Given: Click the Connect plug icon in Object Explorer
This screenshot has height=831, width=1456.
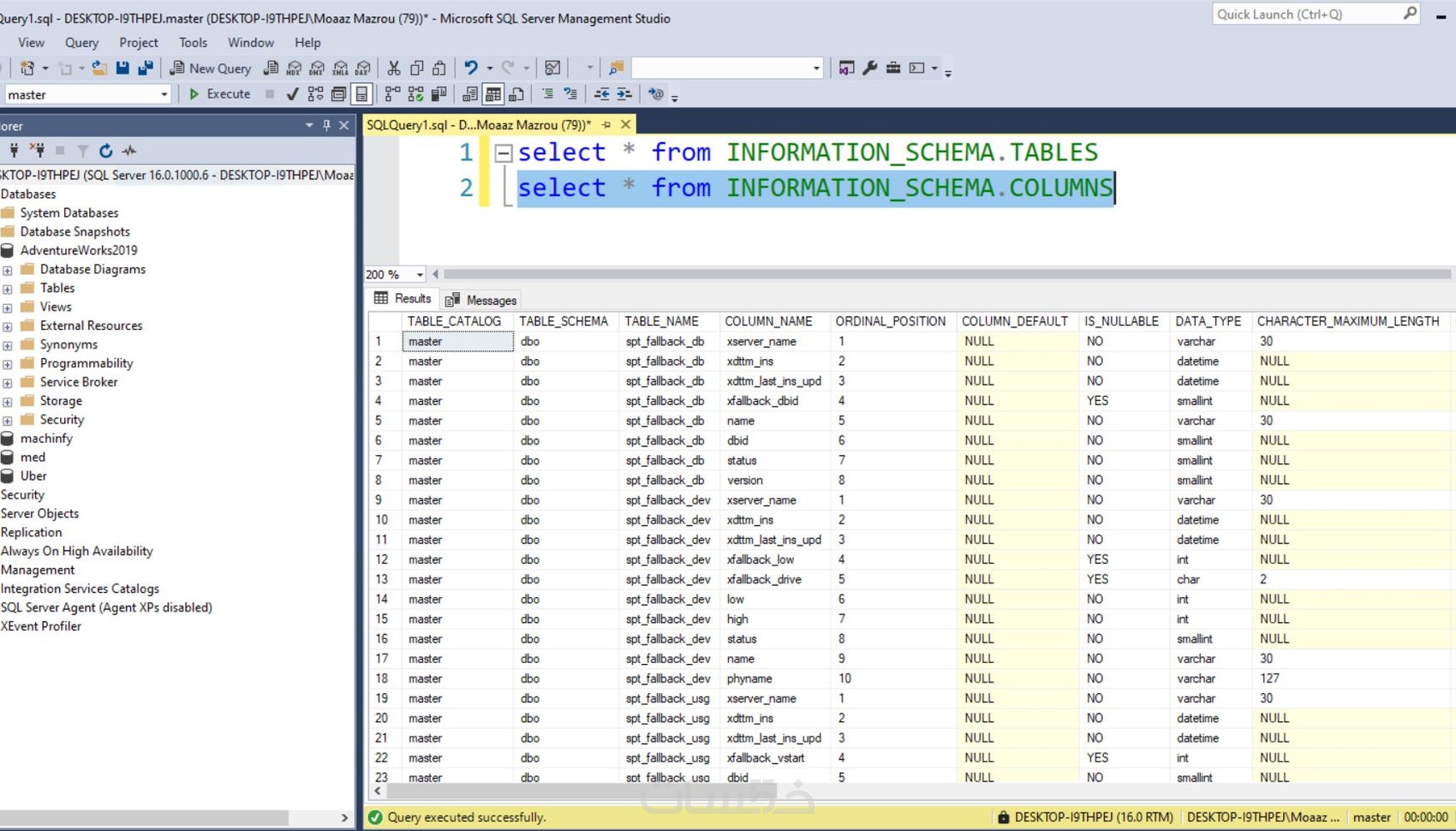Looking at the screenshot, I should 14,151.
